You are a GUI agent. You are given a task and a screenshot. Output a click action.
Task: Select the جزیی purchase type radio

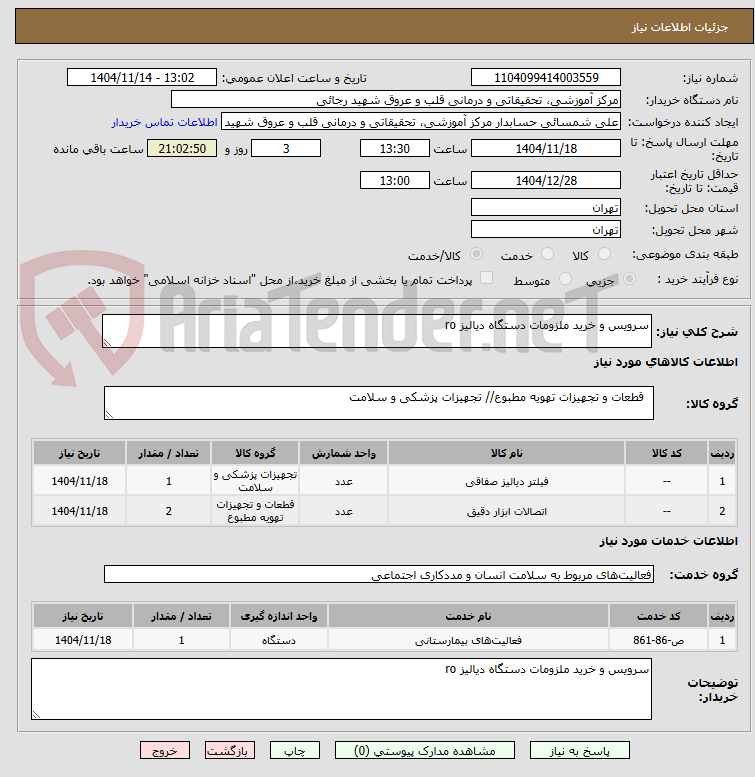click(629, 278)
